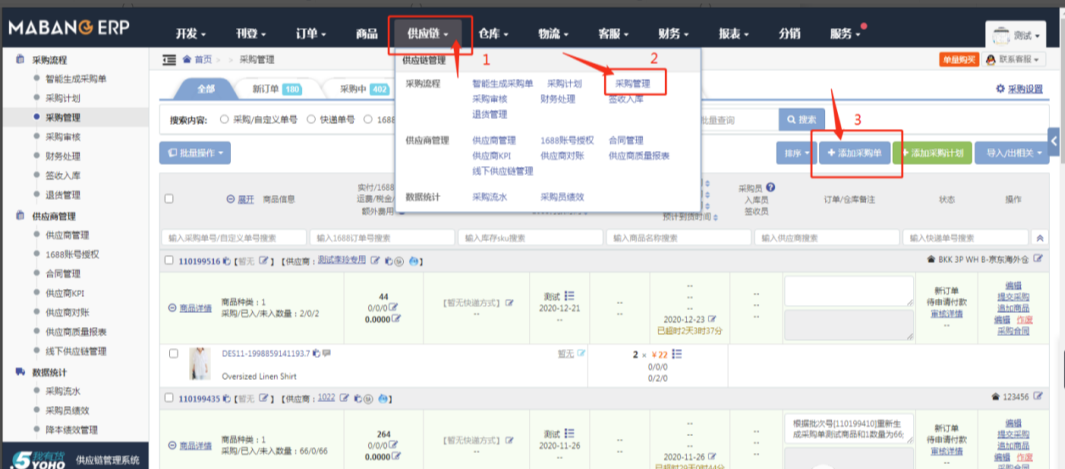Screen dimensions: 1065x469
Task: Click the slide-out panel arrow on the right edge
Action: (x=1055, y=140)
